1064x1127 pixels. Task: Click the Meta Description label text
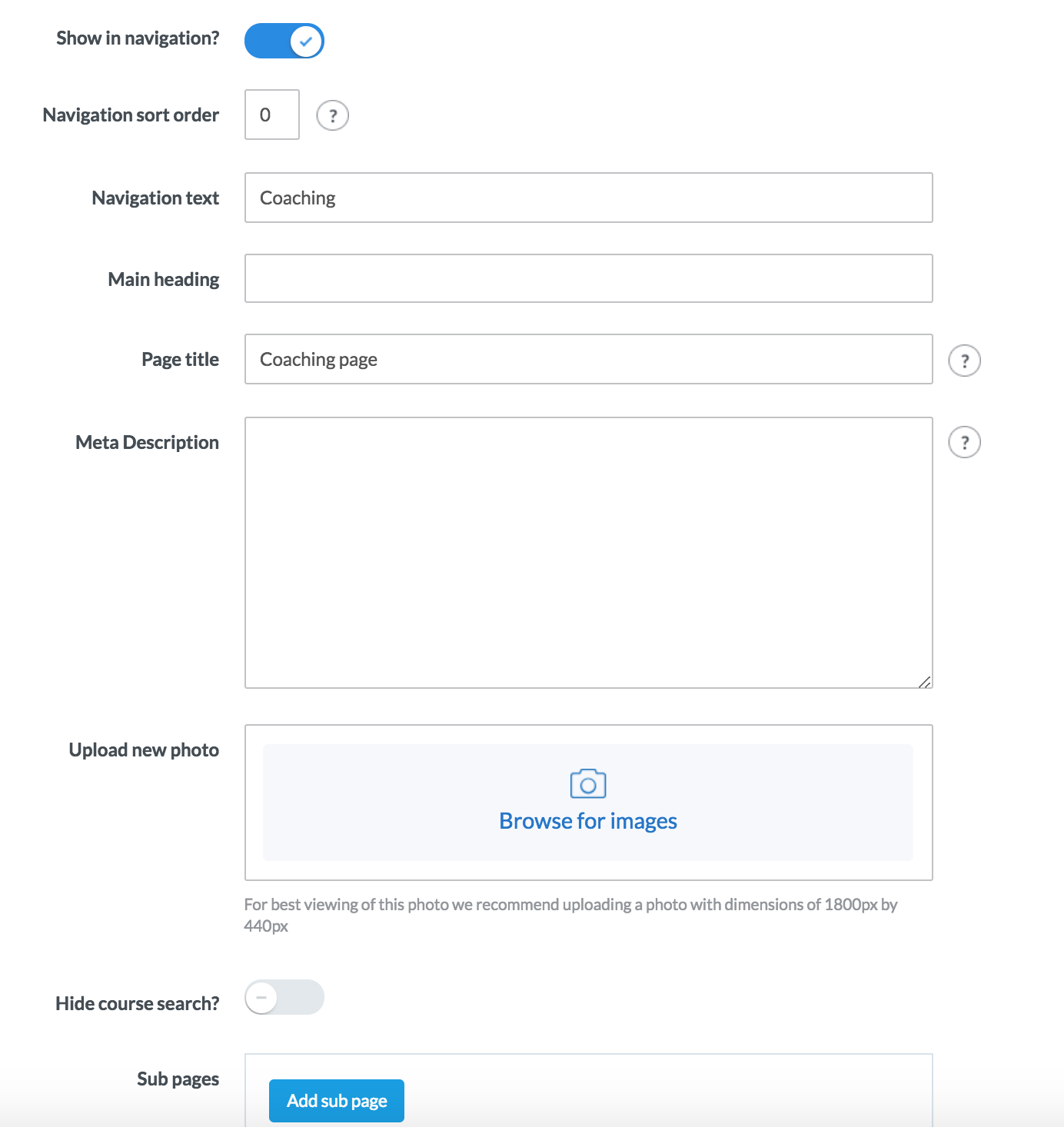(147, 443)
